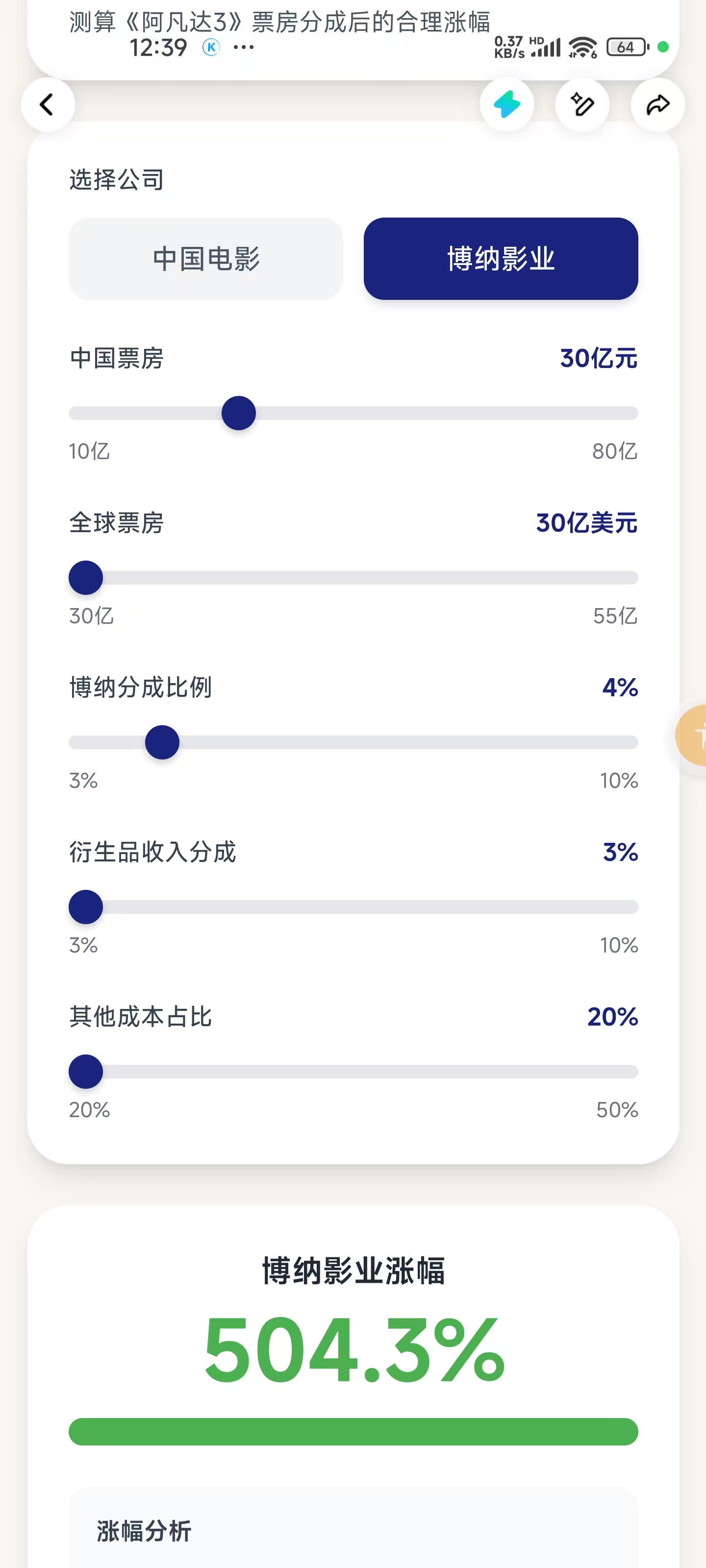Click the 全球票房 slider handle
Screen dimensions: 706x1568
pyautogui.click(x=86, y=578)
